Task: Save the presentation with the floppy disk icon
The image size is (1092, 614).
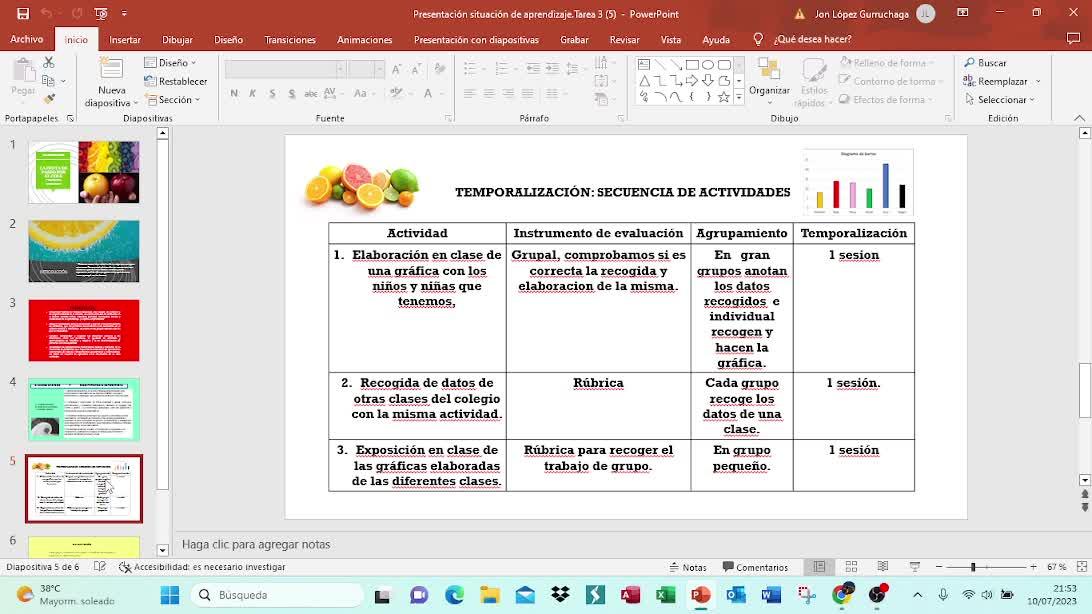Action: [23, 13]
